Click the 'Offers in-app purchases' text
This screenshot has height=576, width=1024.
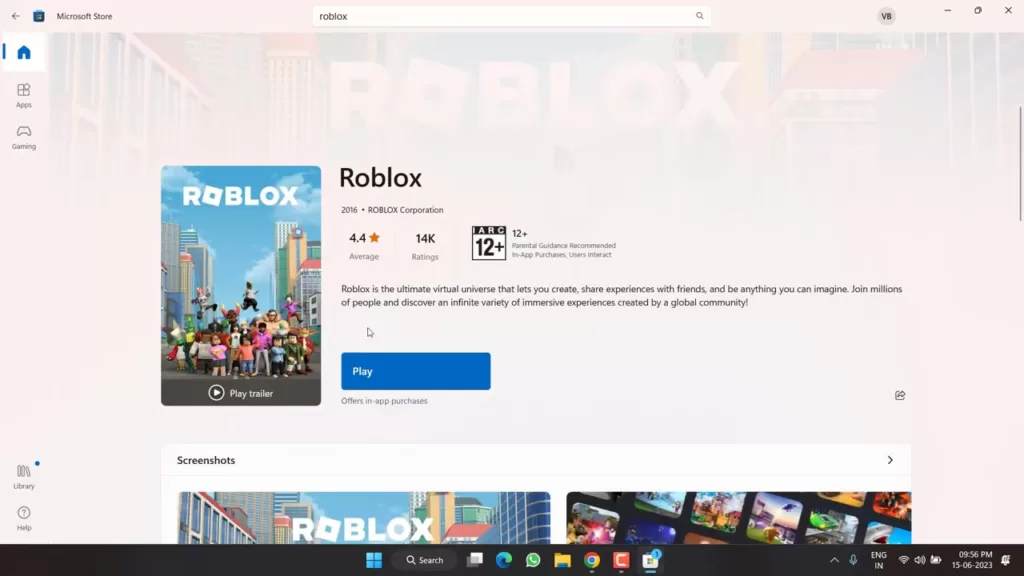point(384,401)
